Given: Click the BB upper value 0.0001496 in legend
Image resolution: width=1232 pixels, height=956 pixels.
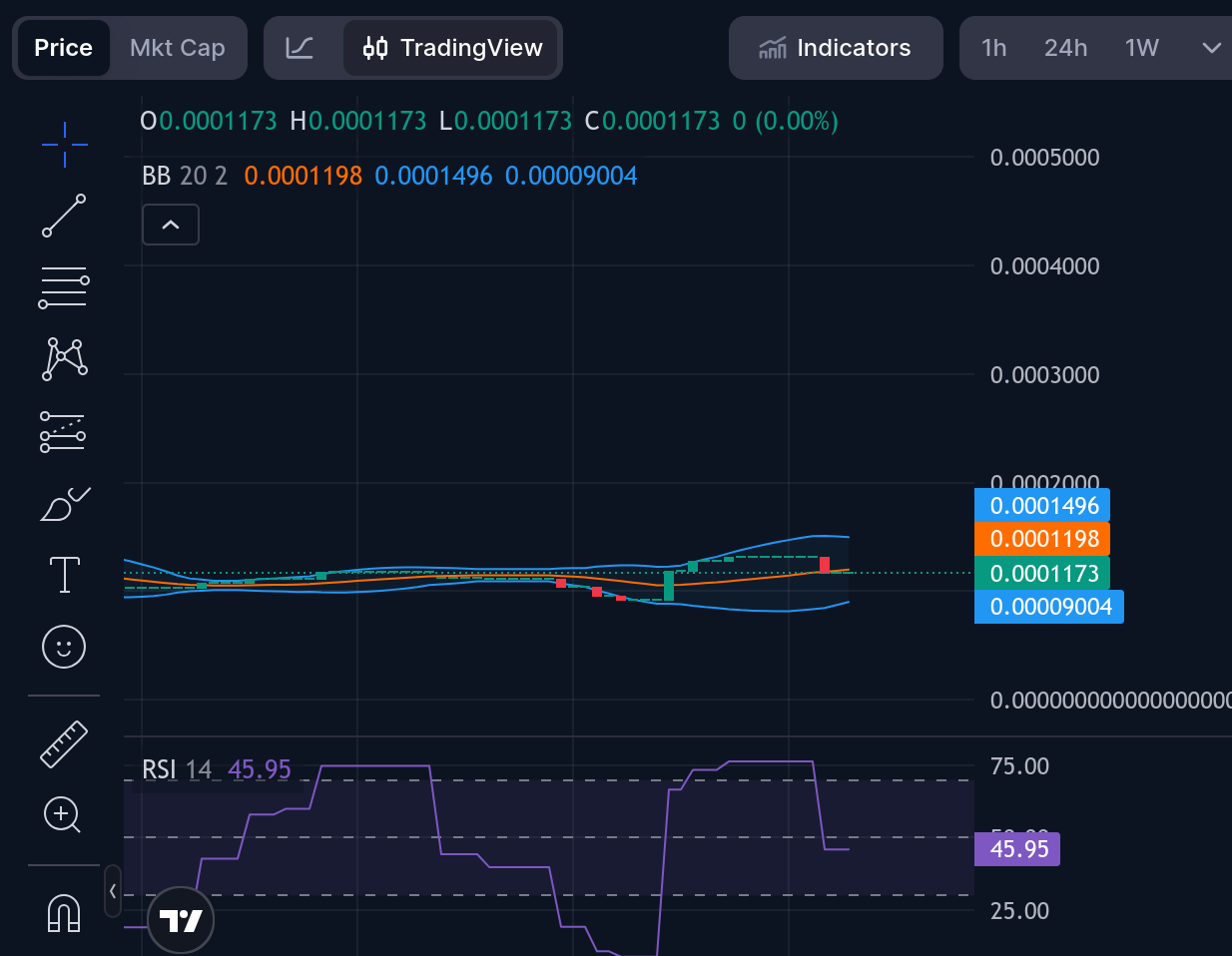Looking at the screenshot, I should tap(433, 177).
